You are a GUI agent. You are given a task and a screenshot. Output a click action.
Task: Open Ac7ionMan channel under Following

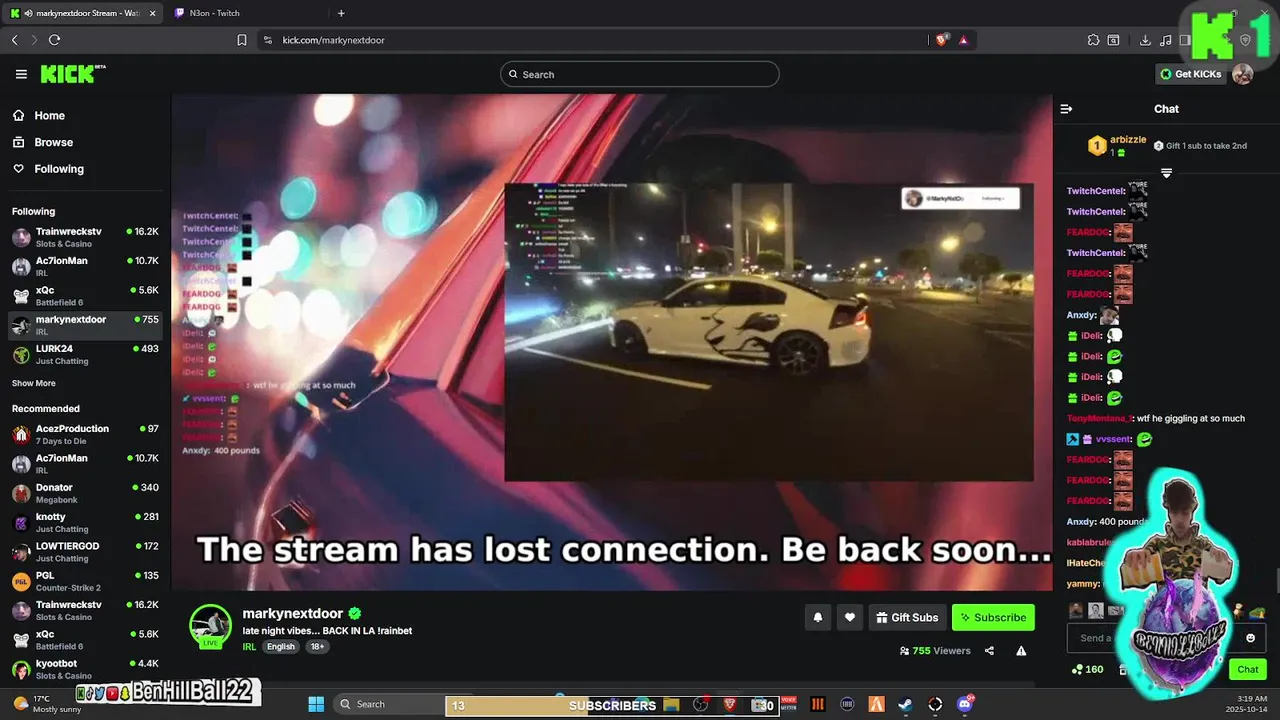click(x=85, y=266)
